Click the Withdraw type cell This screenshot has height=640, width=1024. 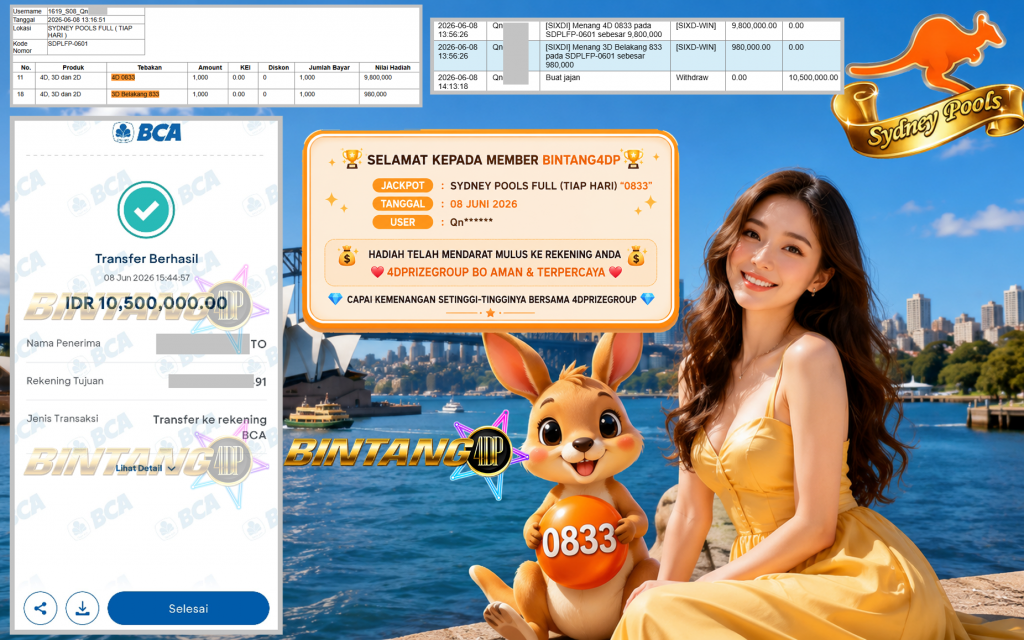click(x=692, y=78)
